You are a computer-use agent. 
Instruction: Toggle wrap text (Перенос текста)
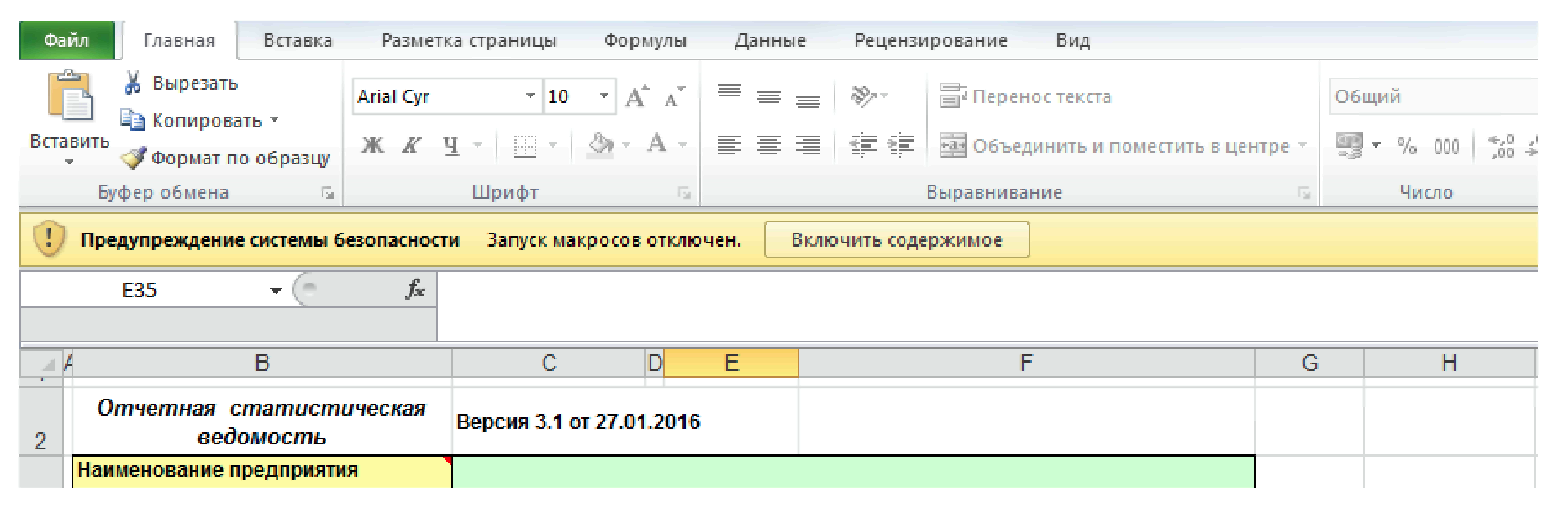click(x=1026, y=96)
